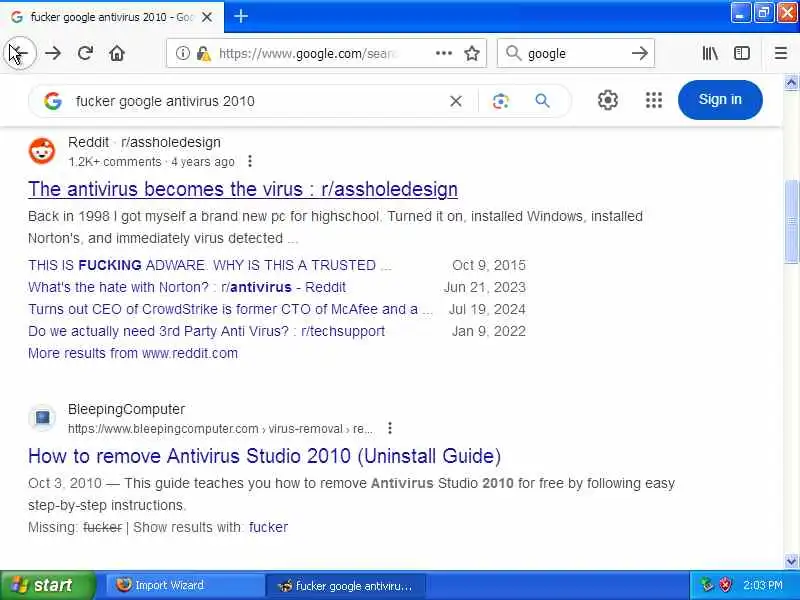This screenshot has width=800, height=600.
Task: Open the Firefox hamburger menu
Action: (x=781, y=53)
